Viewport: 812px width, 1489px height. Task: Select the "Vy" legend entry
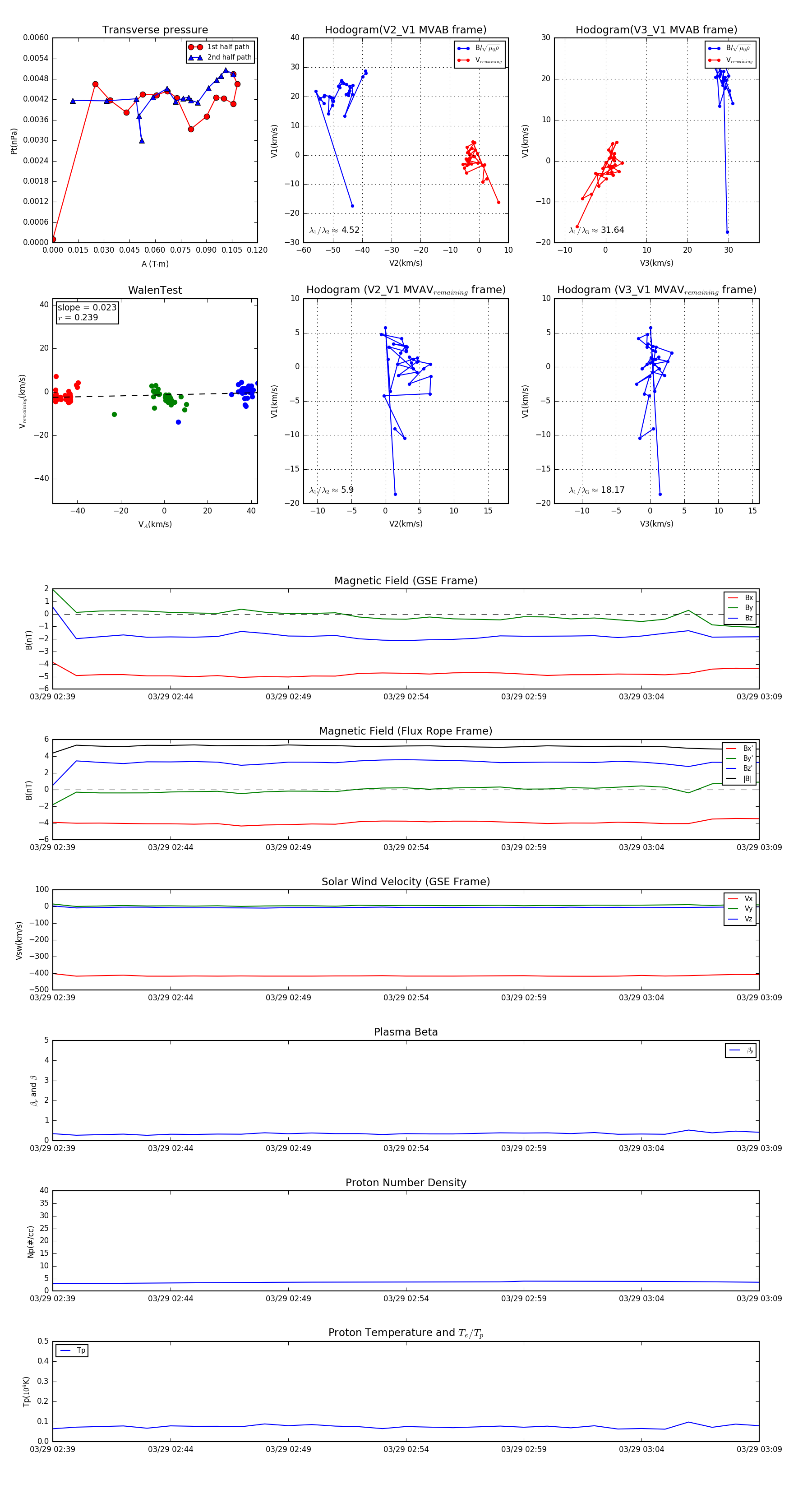(741, 909)
